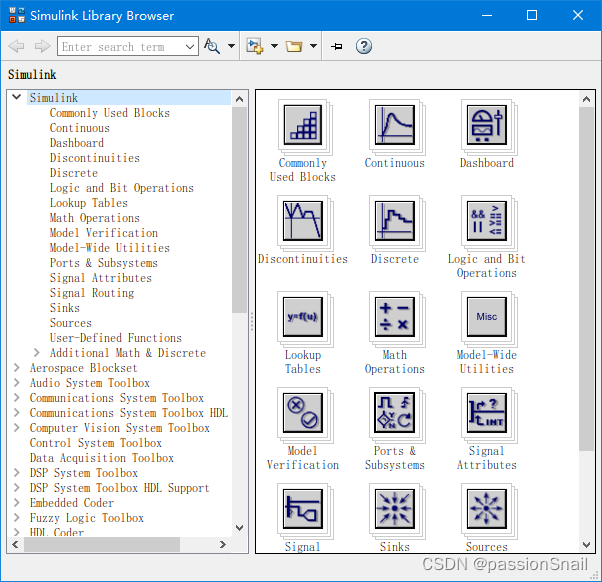602x582 pixels.
Task: Click block panel scroll up arrow
Action: coord(586,99)
